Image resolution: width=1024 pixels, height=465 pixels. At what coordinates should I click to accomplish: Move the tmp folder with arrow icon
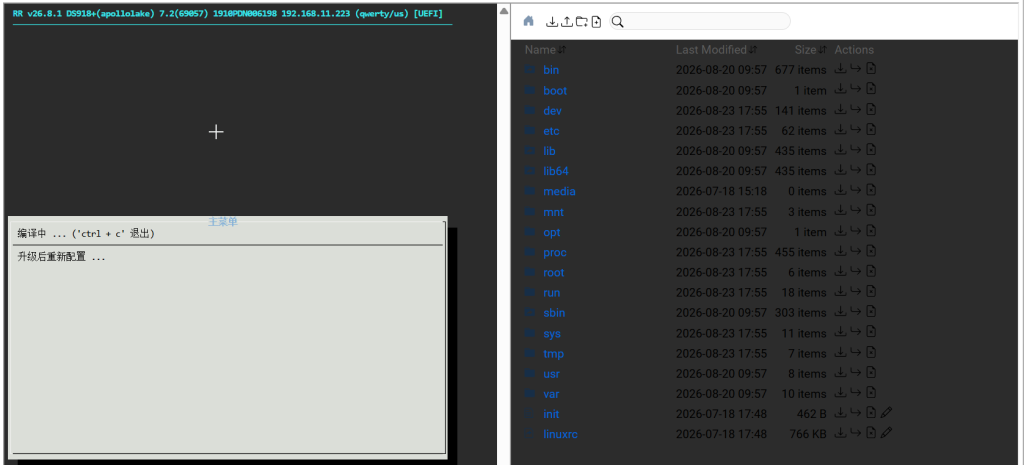tap(856, 352)
